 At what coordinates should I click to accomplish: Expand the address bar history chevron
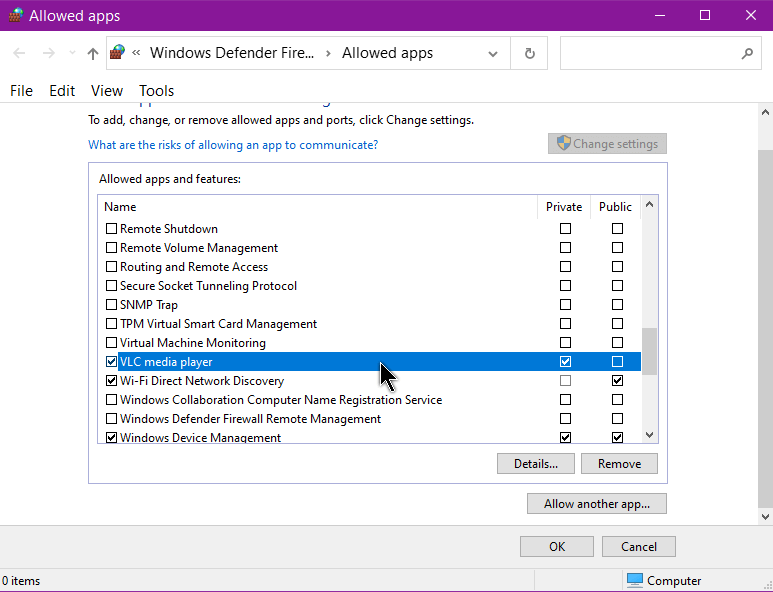492,54
